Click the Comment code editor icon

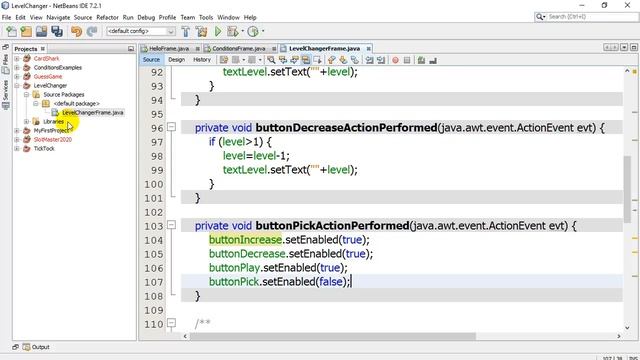tap(421, 60)
